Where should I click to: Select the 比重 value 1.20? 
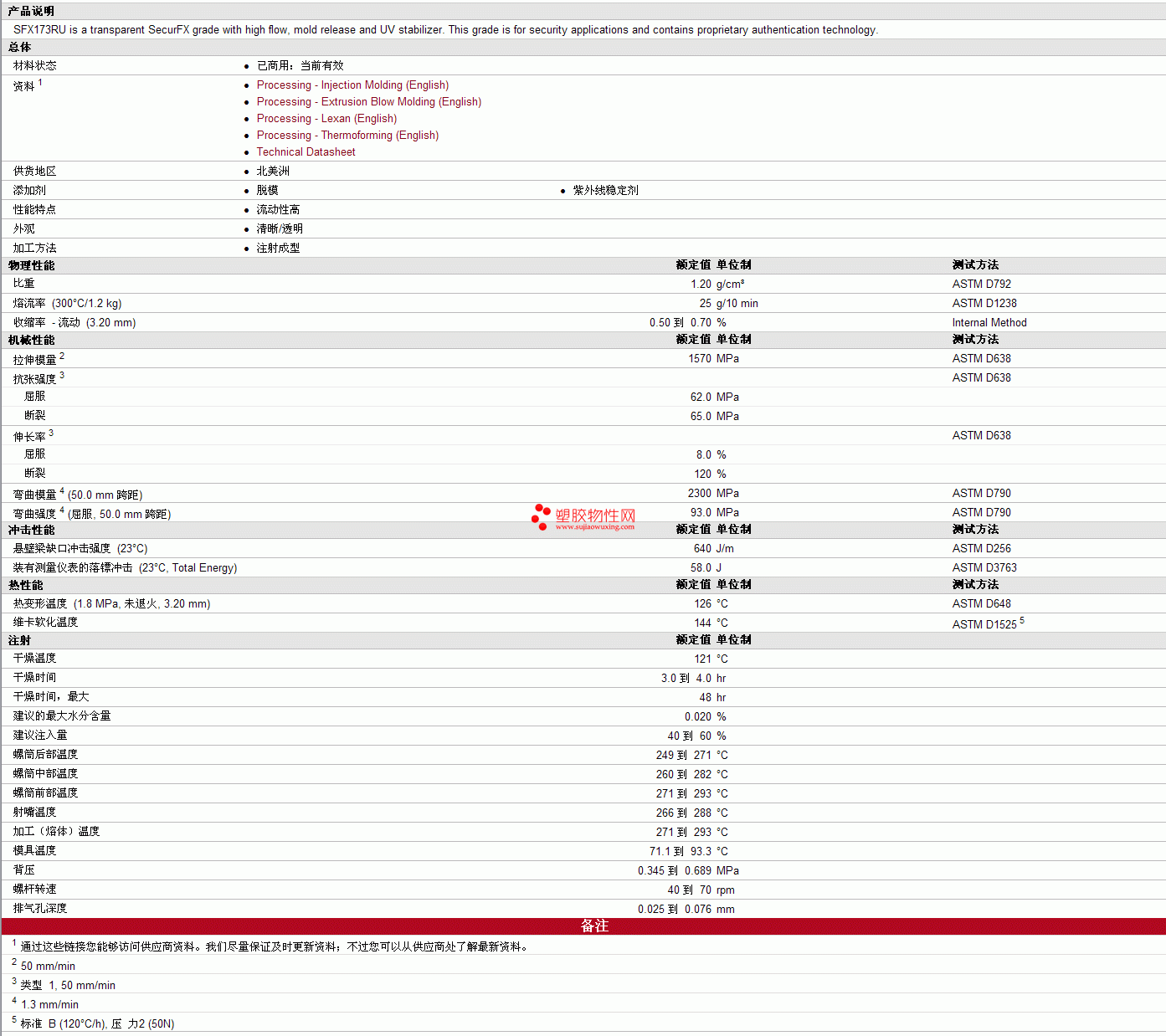701,285
